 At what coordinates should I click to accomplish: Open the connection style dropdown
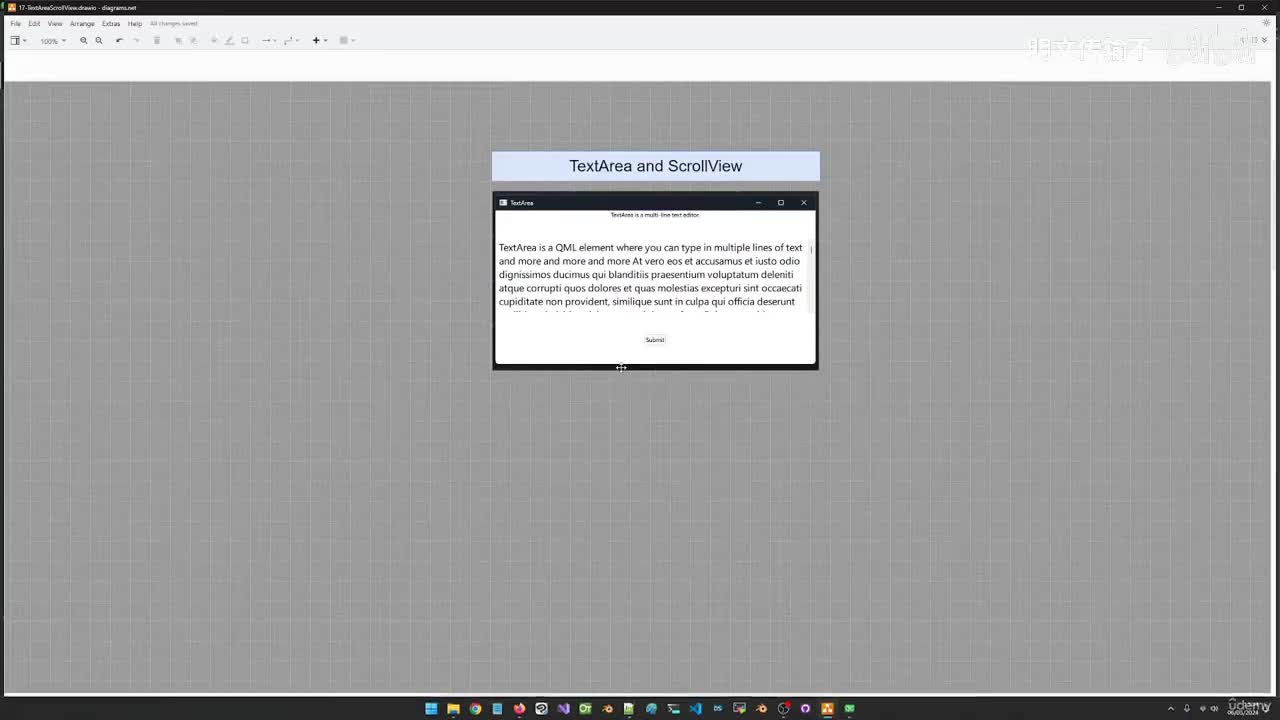click(x=268, y=41)
